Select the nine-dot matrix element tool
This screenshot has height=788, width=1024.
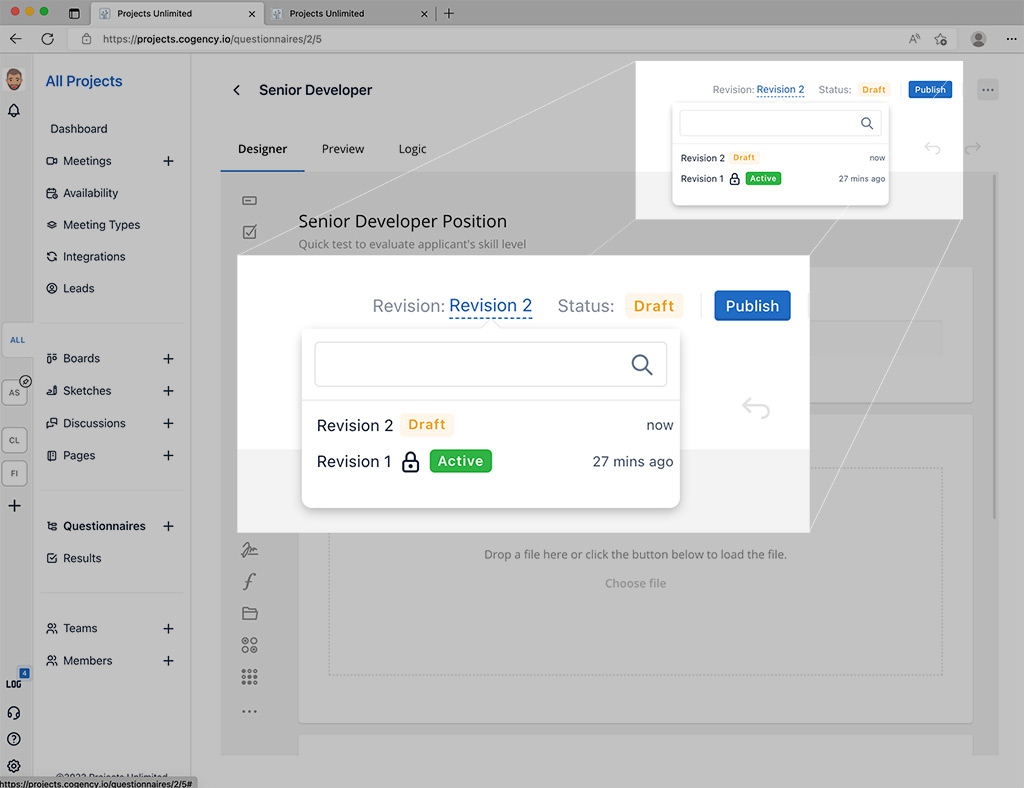[x=249, y=677]
